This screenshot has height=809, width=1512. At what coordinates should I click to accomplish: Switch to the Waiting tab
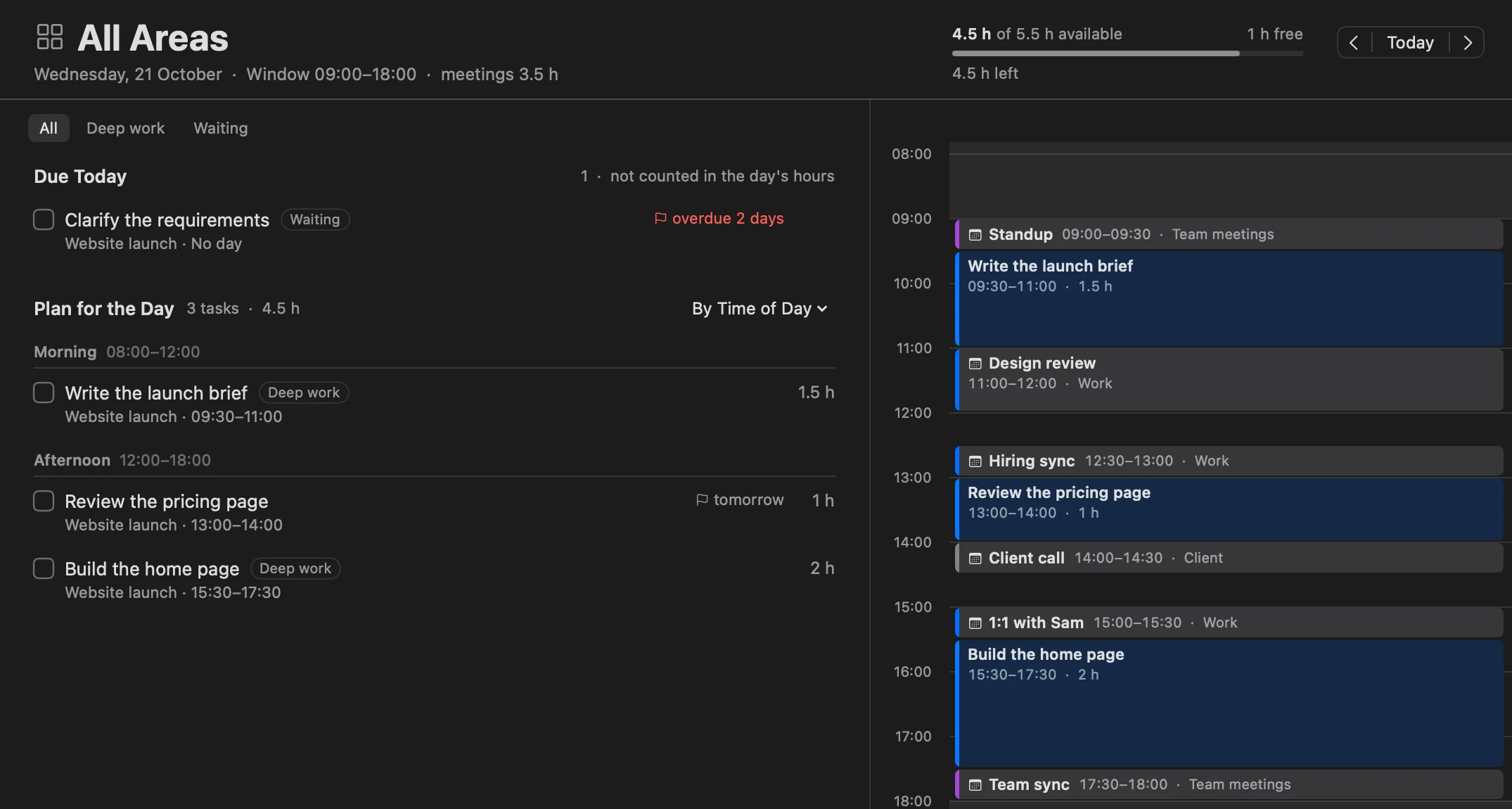[x=221, y=128]
